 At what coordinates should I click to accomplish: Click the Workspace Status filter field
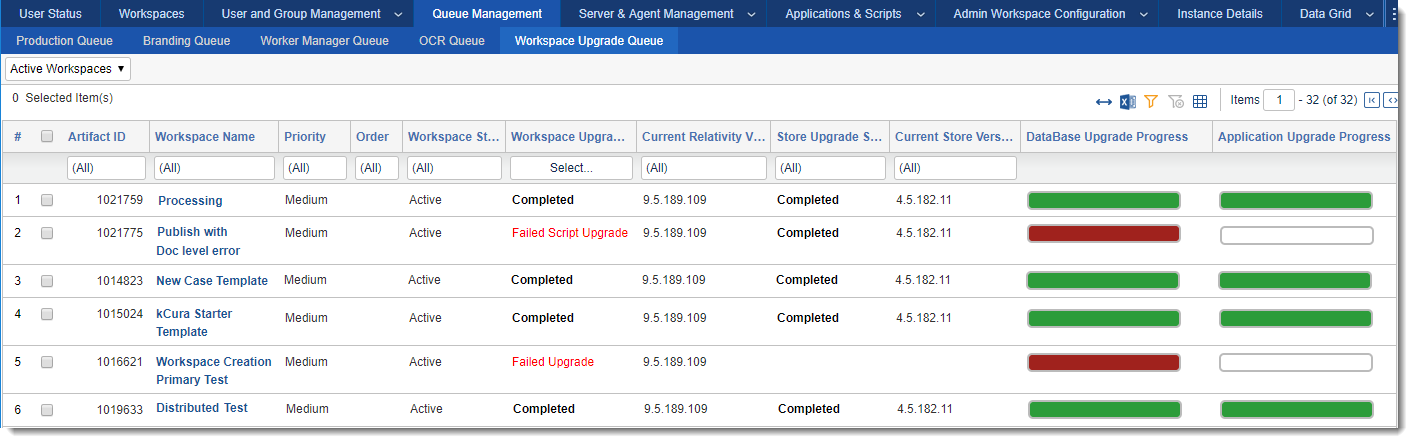coord(454,168)
